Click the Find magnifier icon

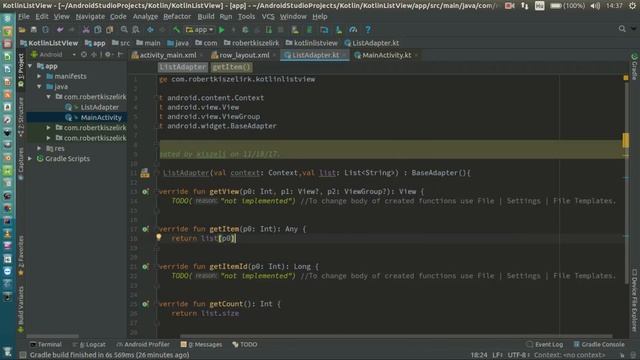click(x=124, y=30)
